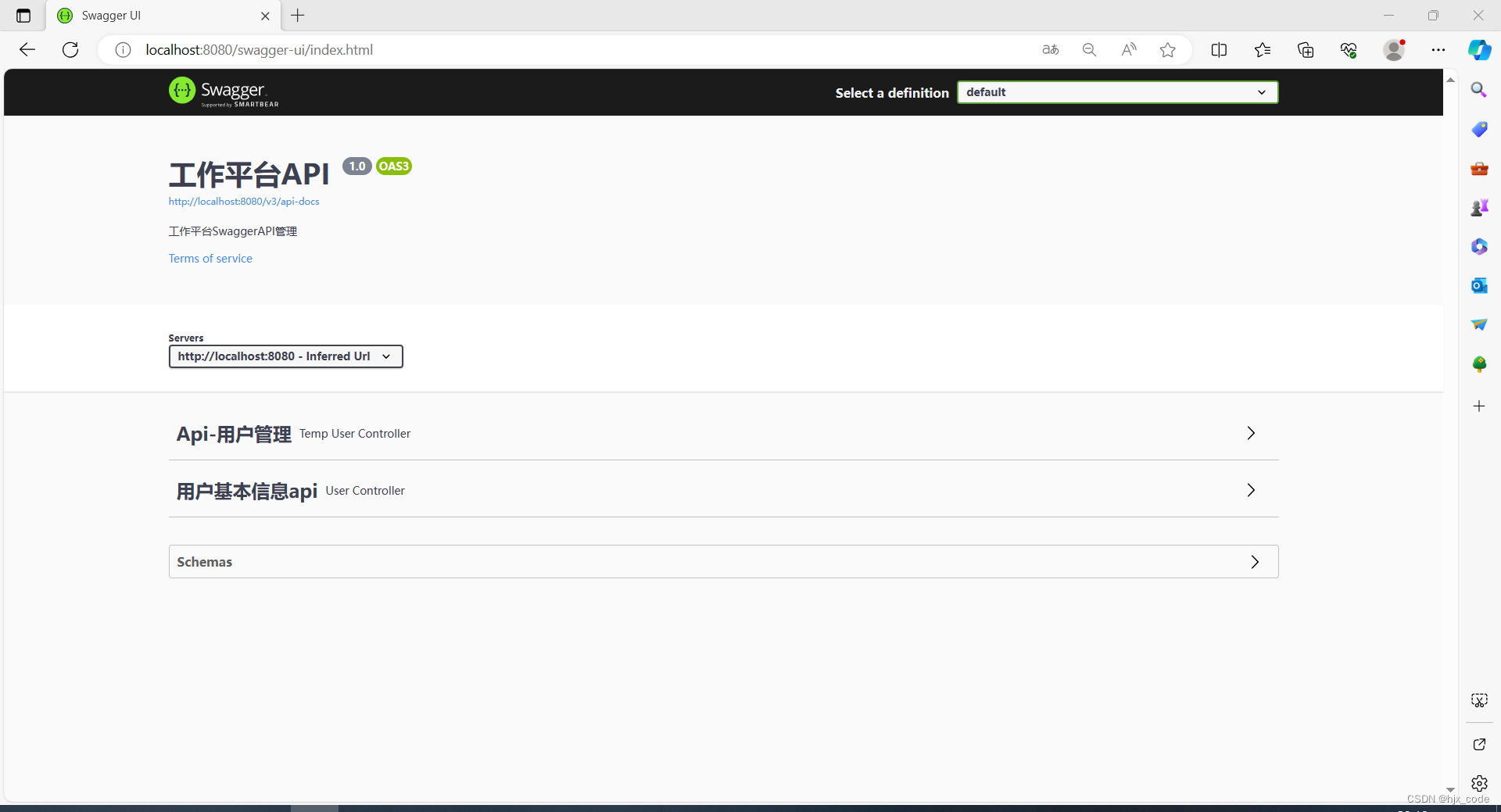Reload the Swagger UI page
1501x812 pixels.
[70, 50]
